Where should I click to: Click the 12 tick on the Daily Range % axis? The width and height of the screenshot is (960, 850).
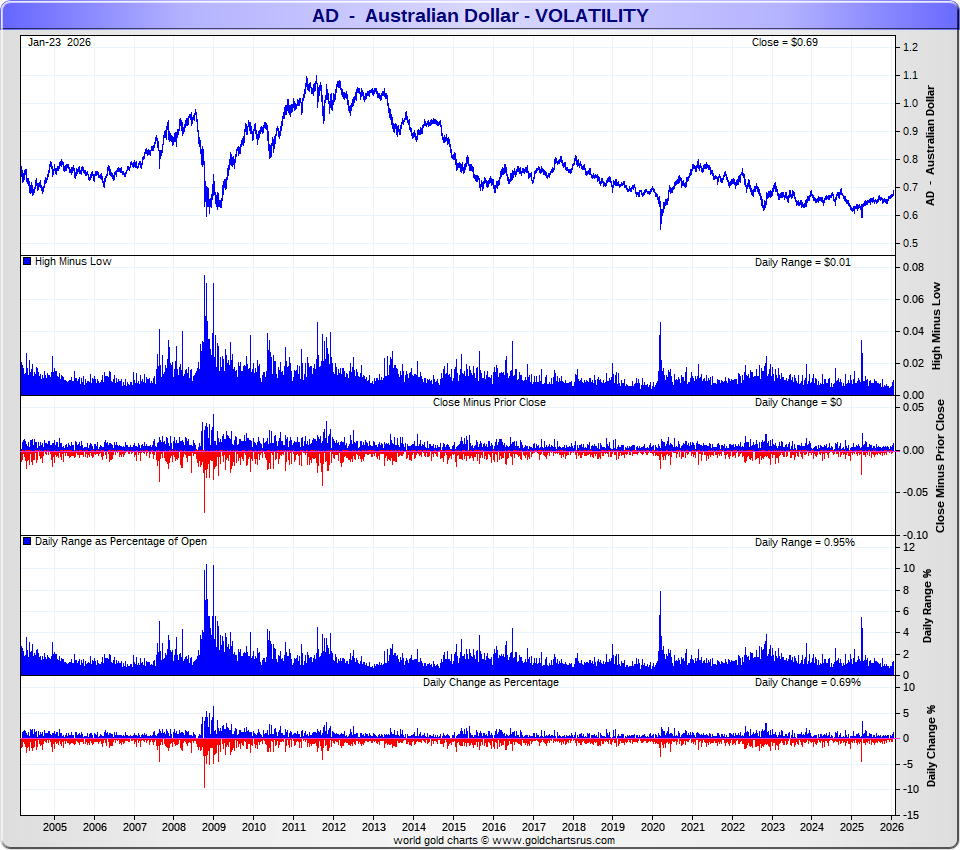pos(909,547)
